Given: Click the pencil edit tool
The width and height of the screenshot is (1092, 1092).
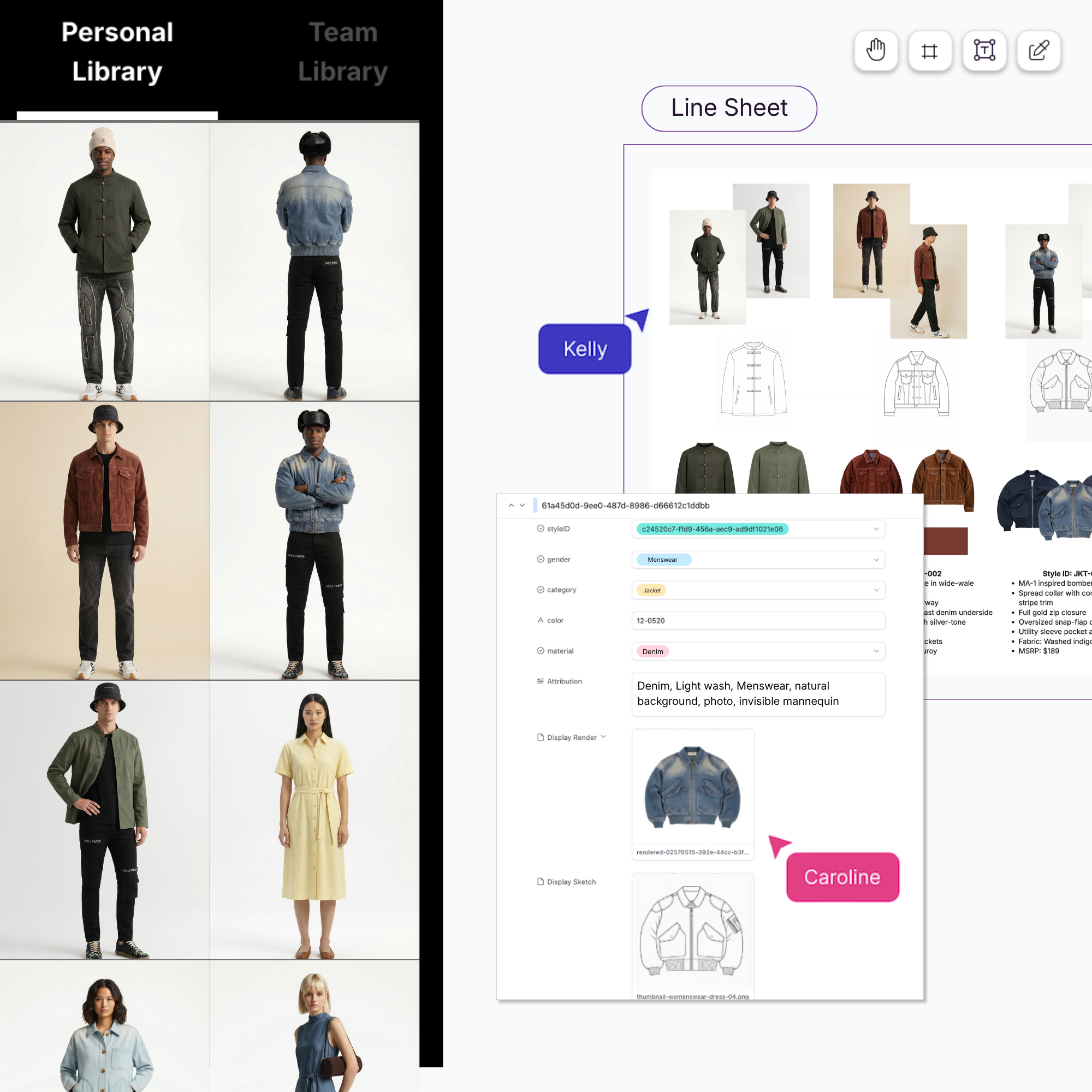Looking at the screenshot, I should coord(1038,50).
